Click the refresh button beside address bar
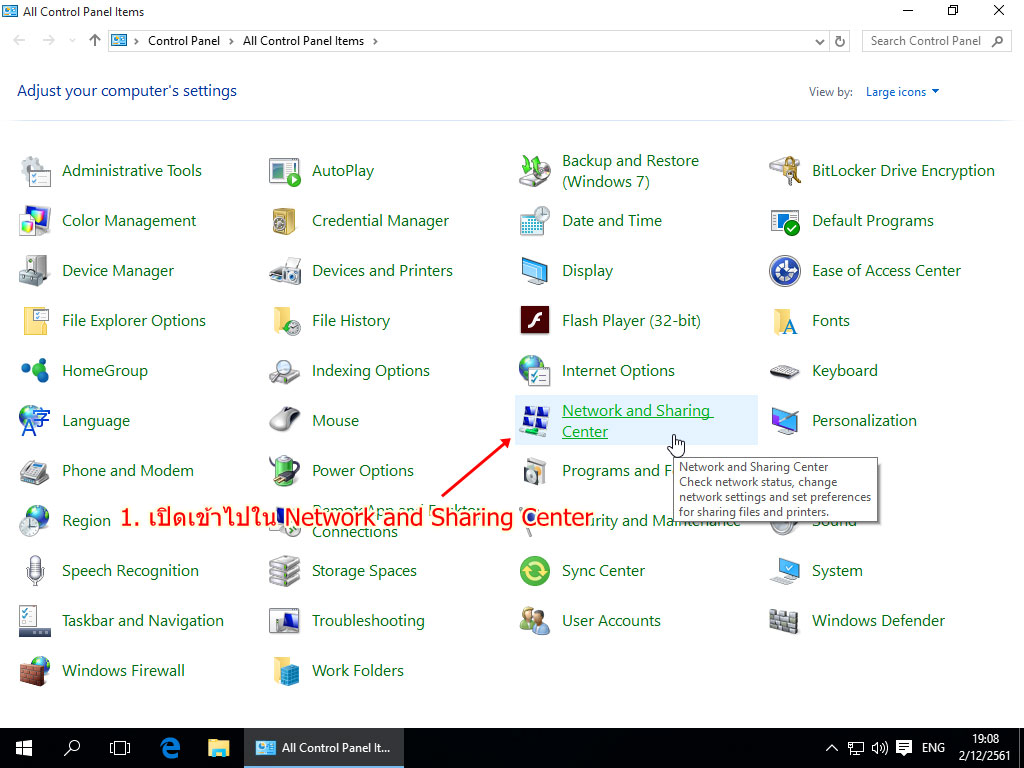This screenshot has height=768, width=1024. 841,41
